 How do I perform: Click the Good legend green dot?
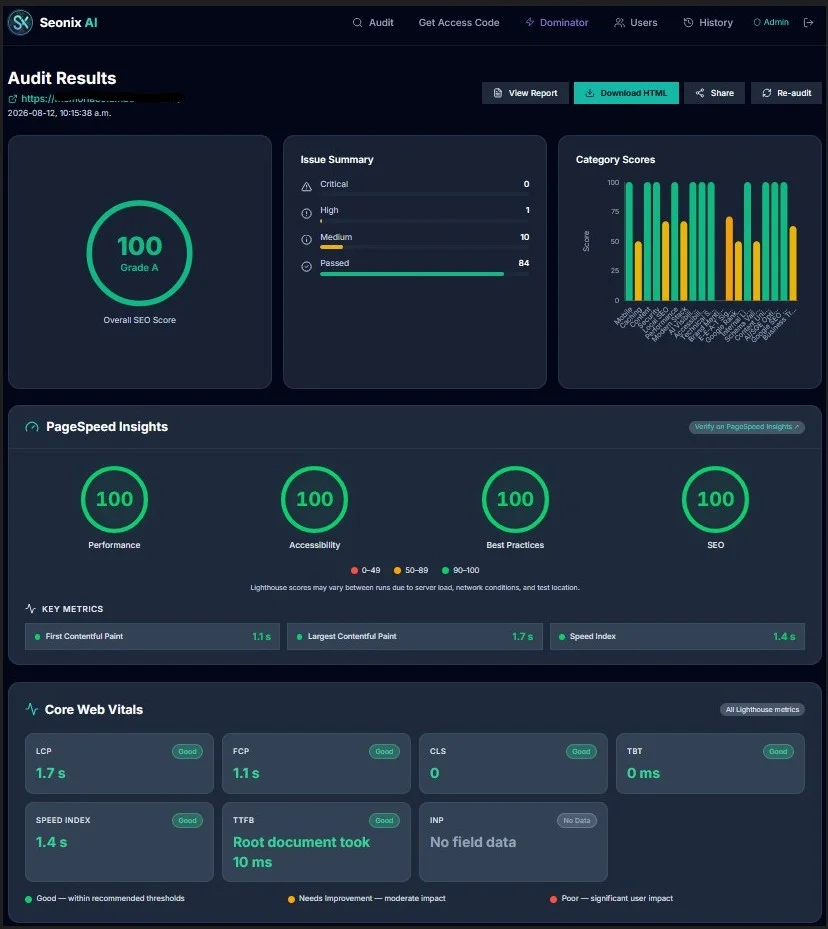click(x=28, y=899)
